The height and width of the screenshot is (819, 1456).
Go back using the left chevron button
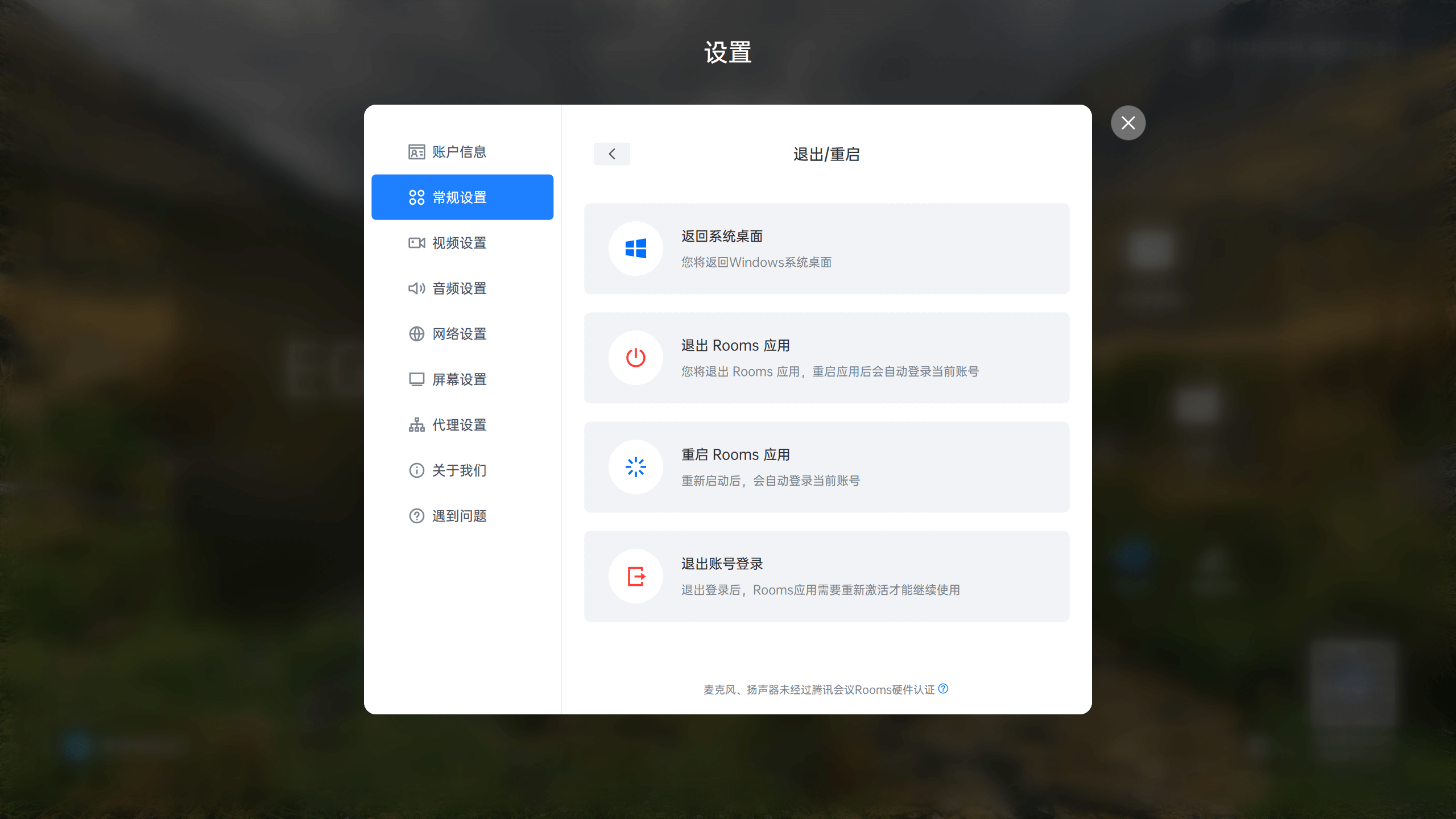coord(611,154)
